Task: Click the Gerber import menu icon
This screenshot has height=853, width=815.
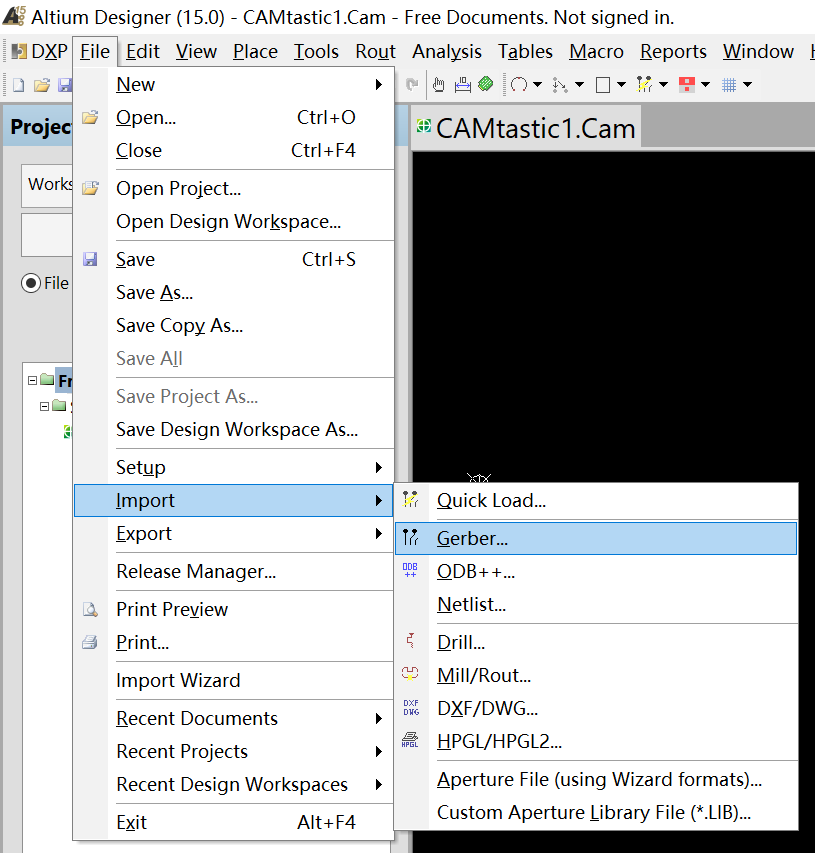Action: coord(411,537)
